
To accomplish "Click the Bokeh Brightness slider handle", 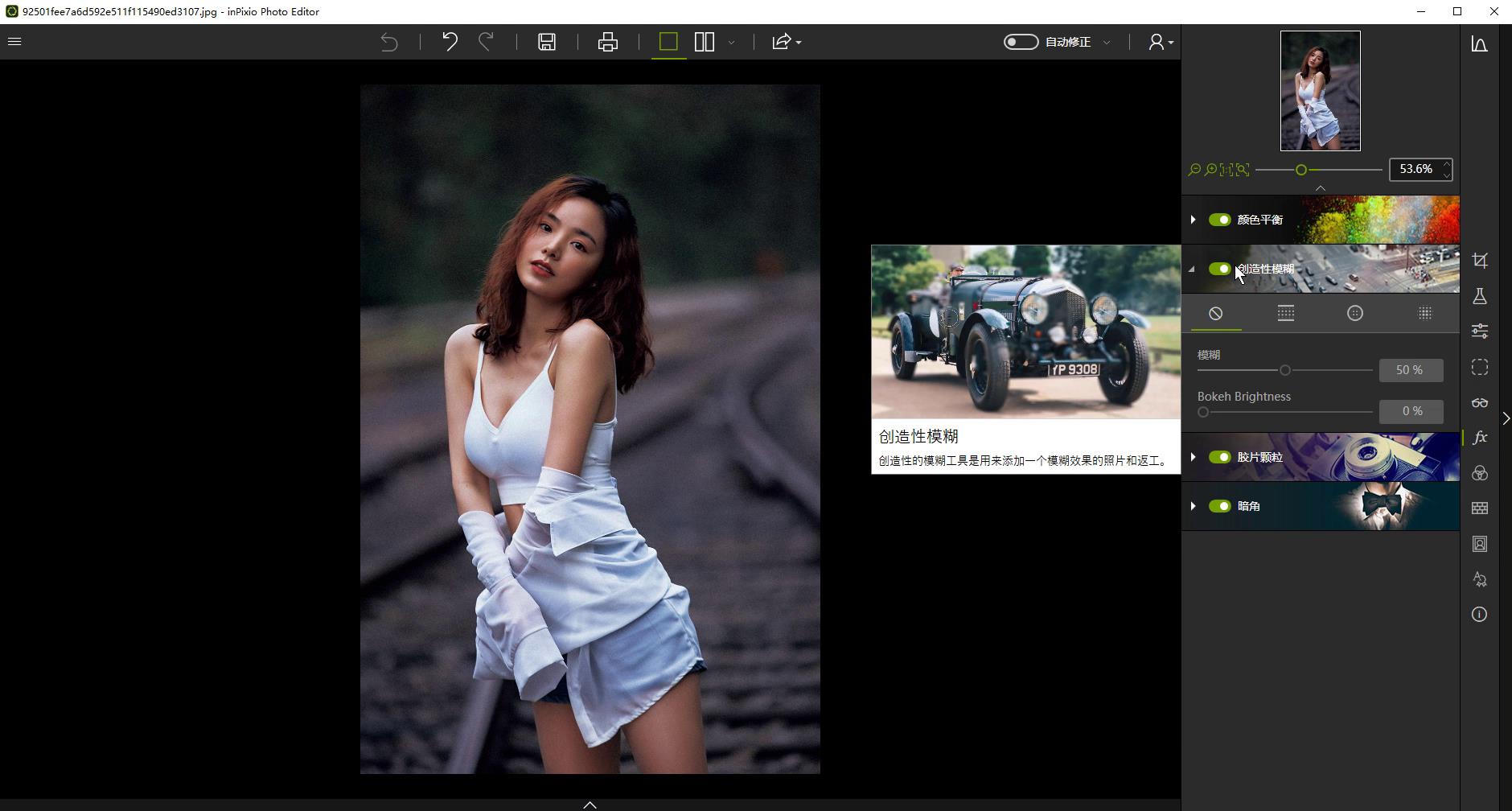I will click(1203, 412).
